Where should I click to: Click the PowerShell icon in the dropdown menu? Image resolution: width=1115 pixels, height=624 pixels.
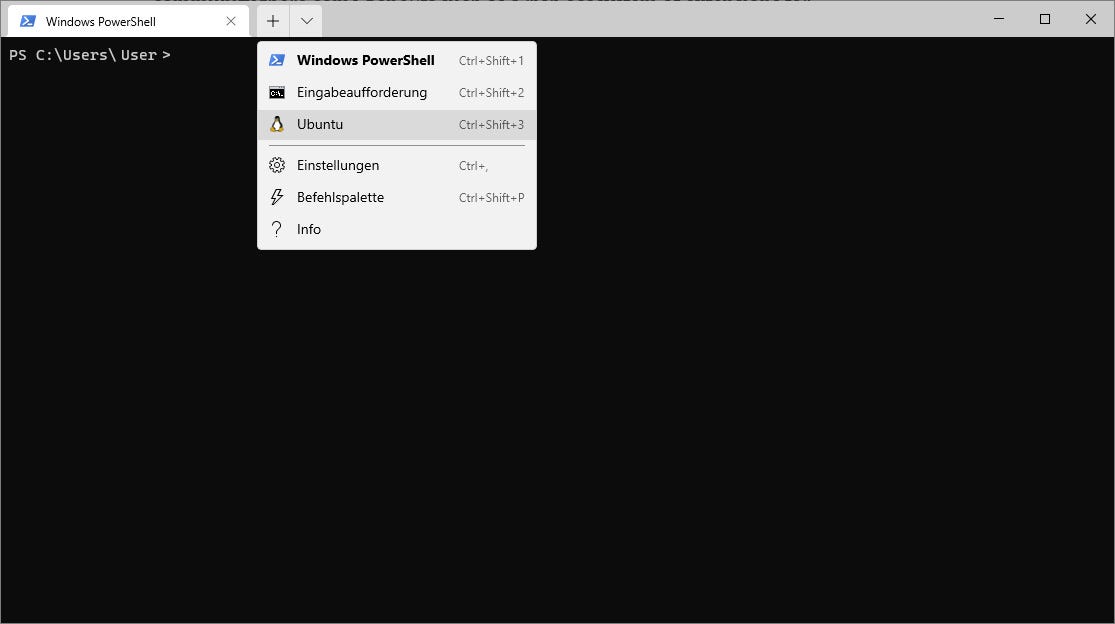tap(277, 60)
